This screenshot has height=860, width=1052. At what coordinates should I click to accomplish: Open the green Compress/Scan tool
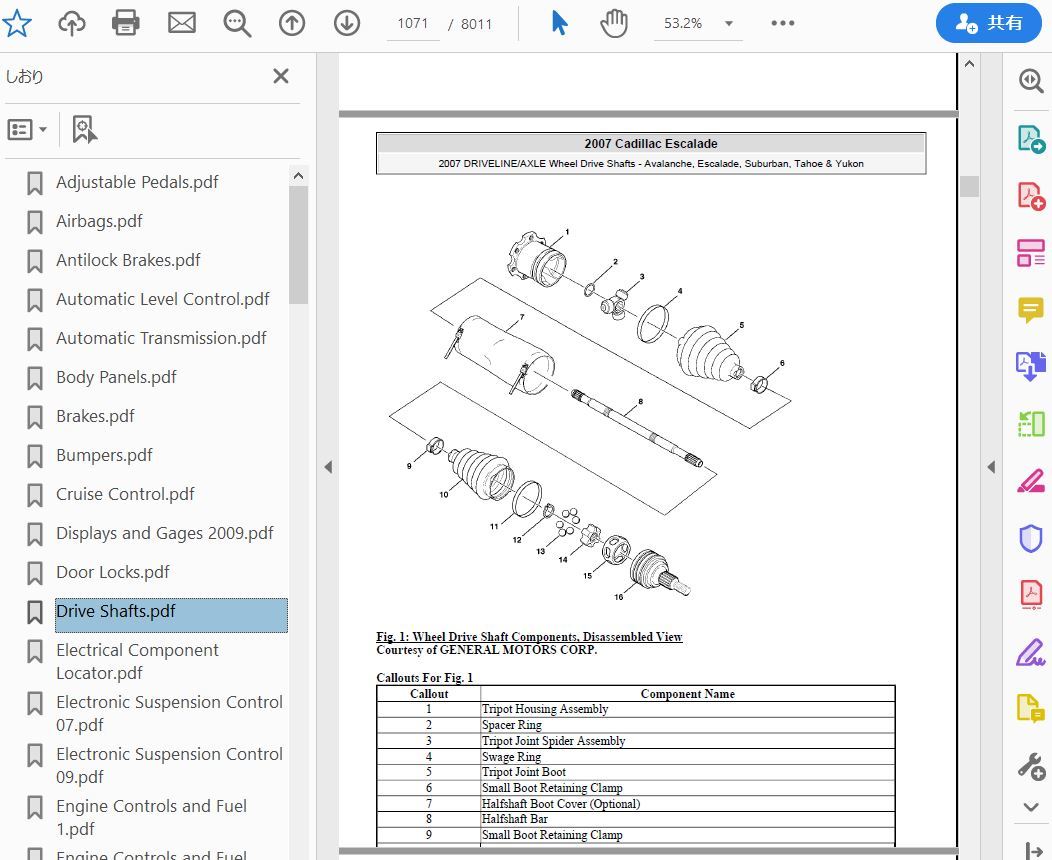click(1031, 424)
